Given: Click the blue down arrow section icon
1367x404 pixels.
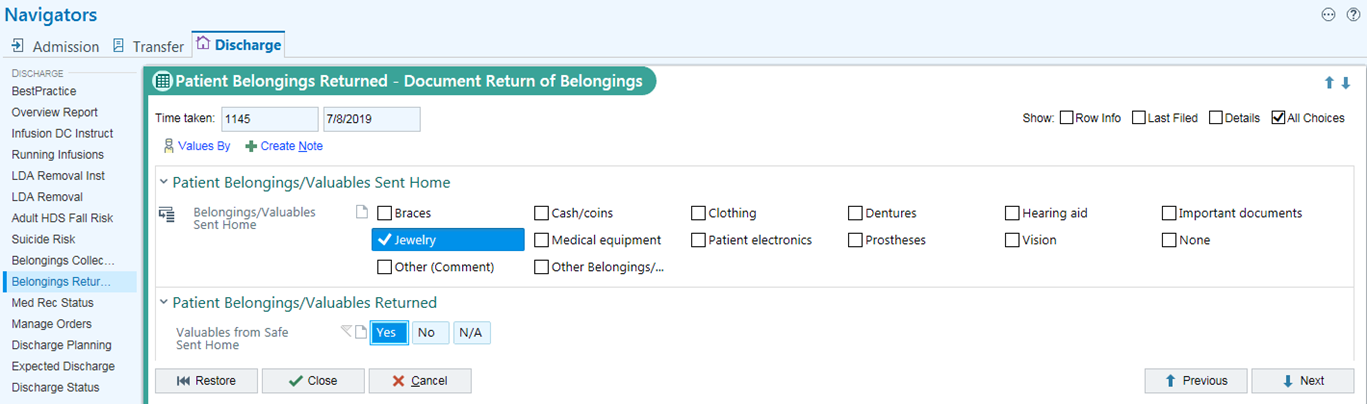Looking at the screenshot, I should click(1345, 83).
